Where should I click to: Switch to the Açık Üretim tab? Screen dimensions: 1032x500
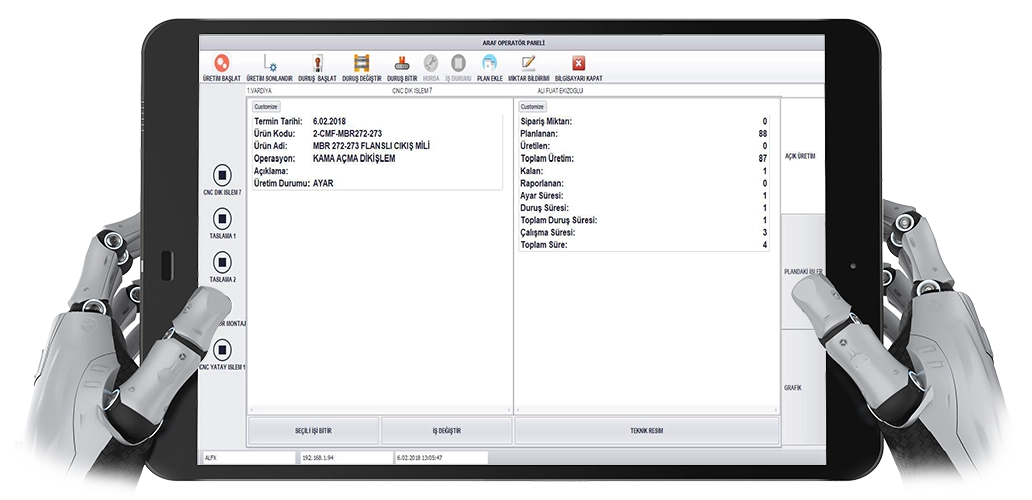tap(801, 157)
